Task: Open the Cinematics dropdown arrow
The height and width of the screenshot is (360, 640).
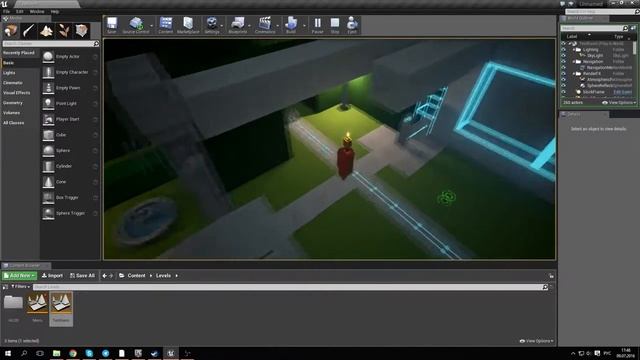Action: coord(278,26)
